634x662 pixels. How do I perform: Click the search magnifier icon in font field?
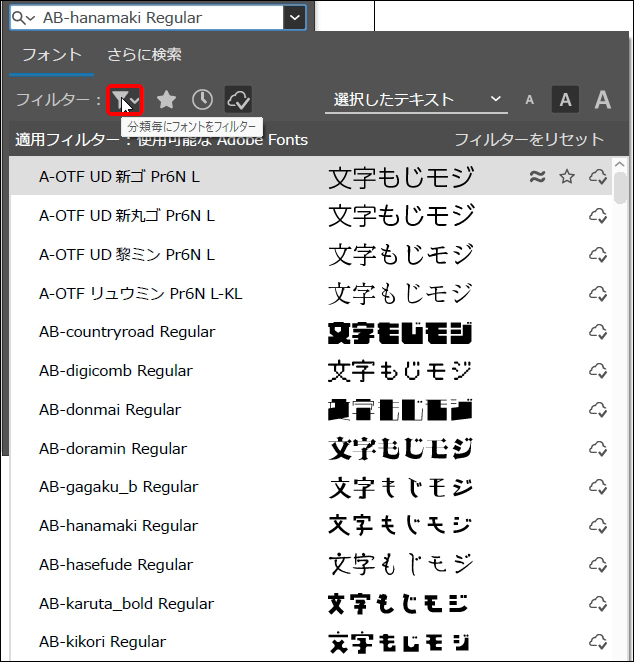pos(22,17)
